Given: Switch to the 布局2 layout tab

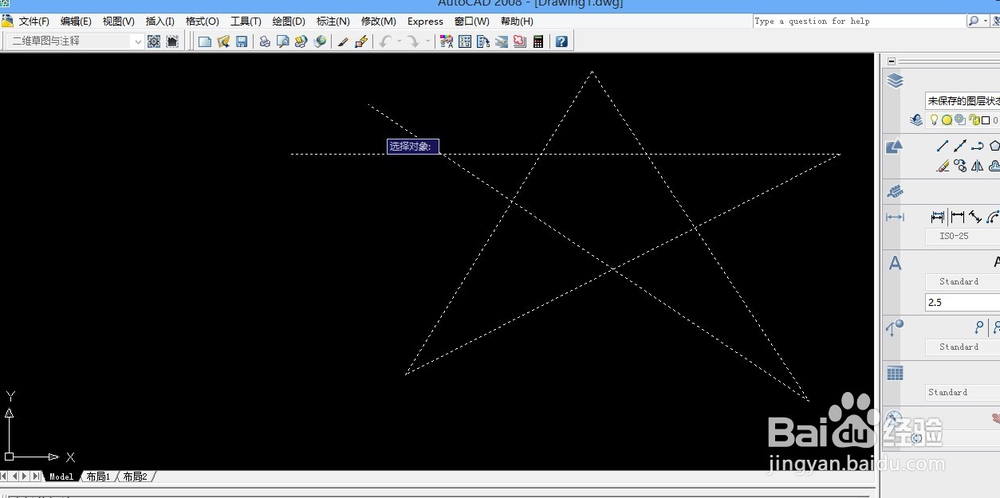Looking at the screenshot, I should [x=135, y=476].
